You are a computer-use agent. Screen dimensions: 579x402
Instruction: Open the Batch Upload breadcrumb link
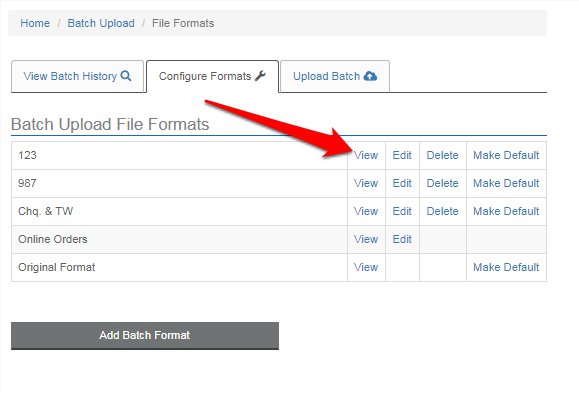click(x=101, y=23)
